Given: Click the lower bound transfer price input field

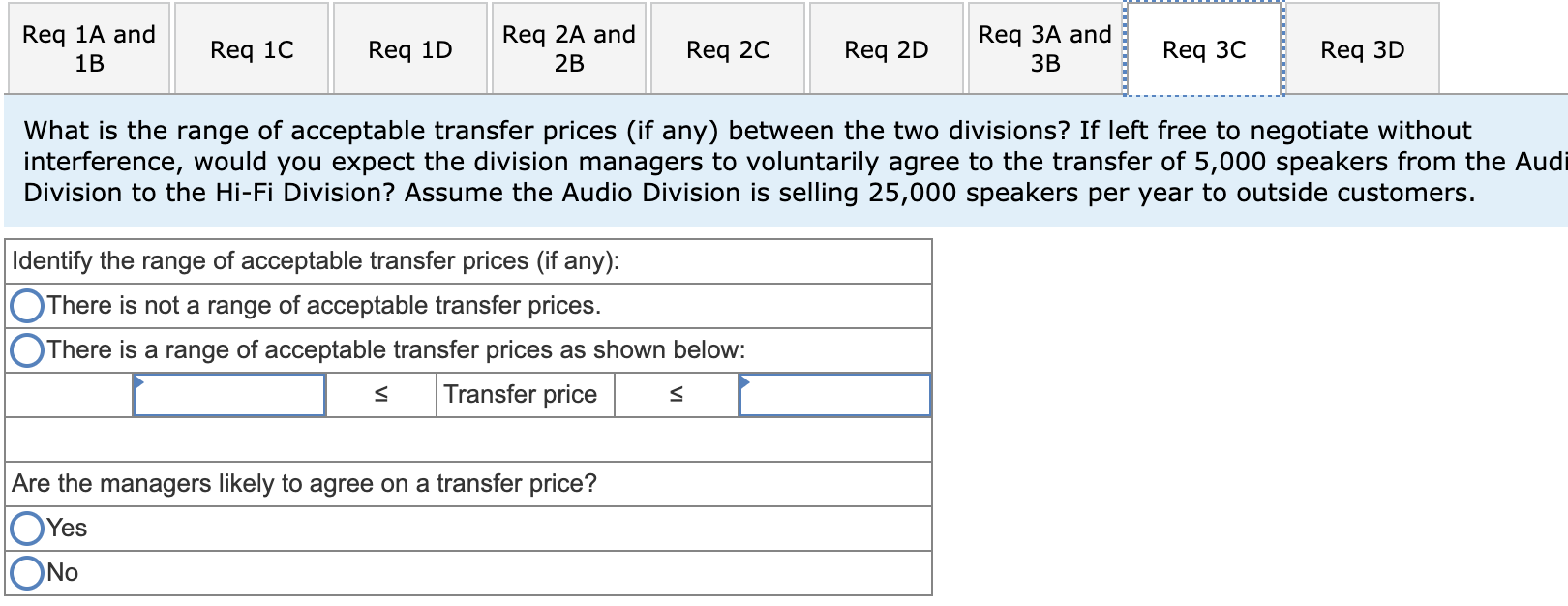Looking at the screenshot, I should [x=228, y=394].
